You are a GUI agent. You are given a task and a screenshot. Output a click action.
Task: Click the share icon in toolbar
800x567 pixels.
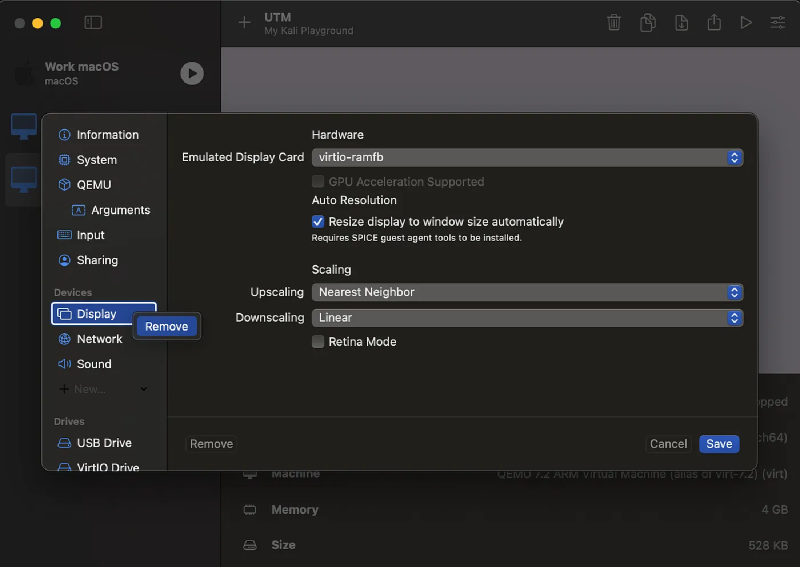point(714,22)
